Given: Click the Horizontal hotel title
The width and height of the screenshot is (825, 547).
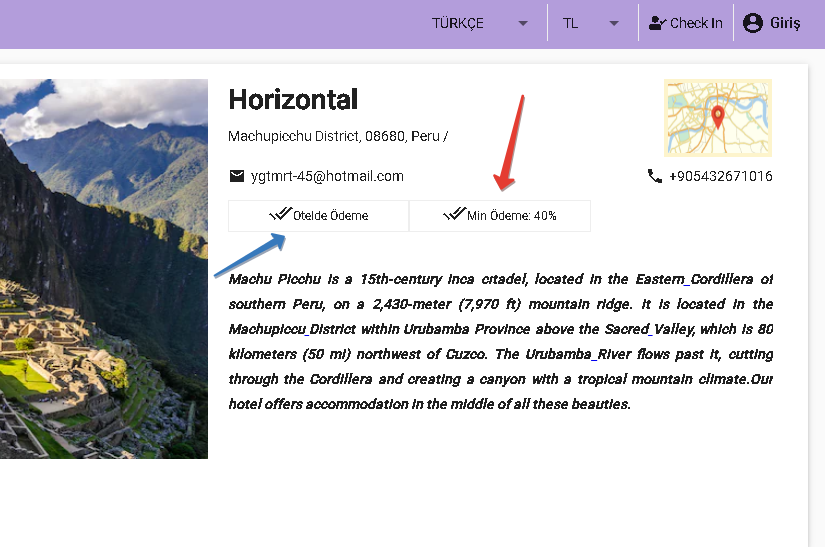Looking at the screenshot, I should pyautogui.click(x=293, y=99).
